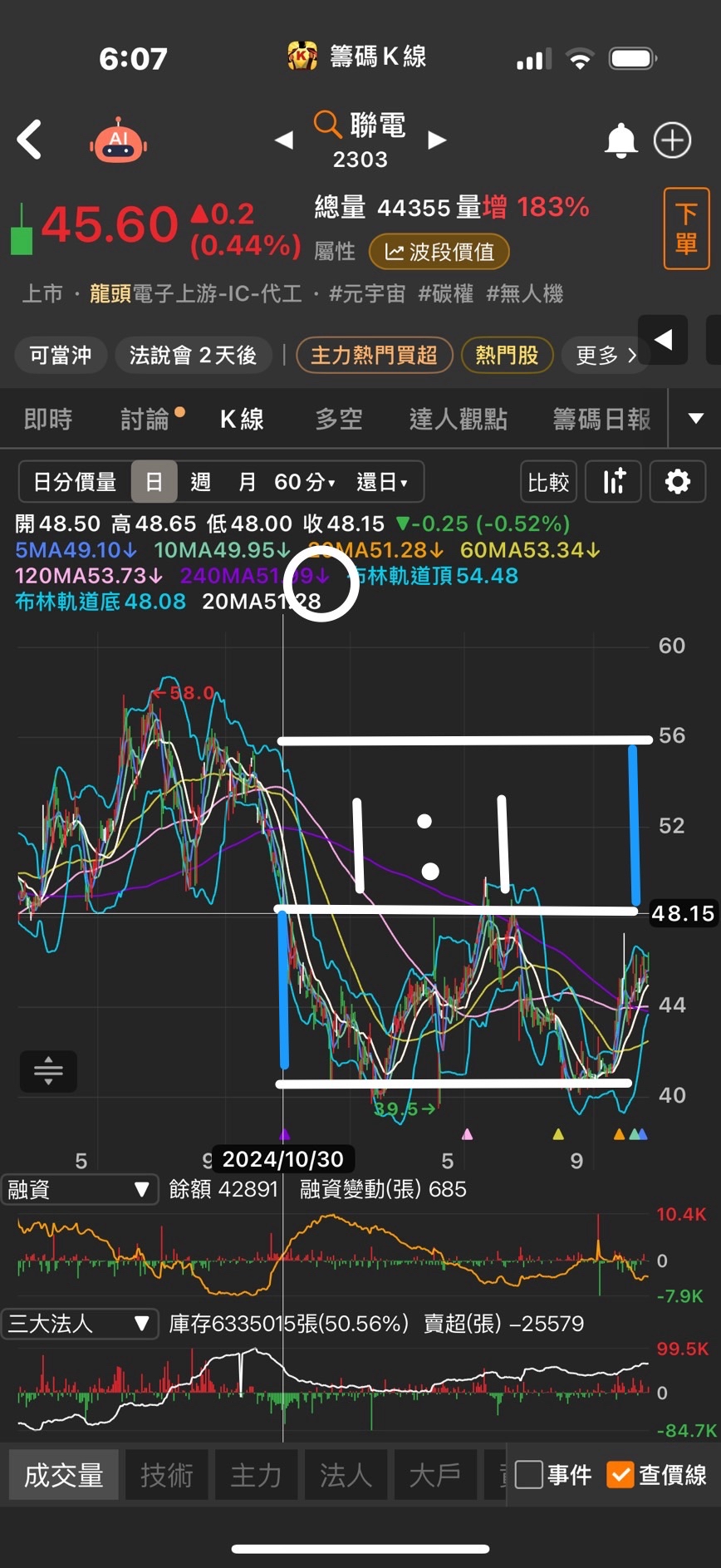Image resolution: width=721 pixels, height=1568 pixels.
Task: Open the 籌碼日報 tab
Action: pyautogui.click(x=601, y=420)
